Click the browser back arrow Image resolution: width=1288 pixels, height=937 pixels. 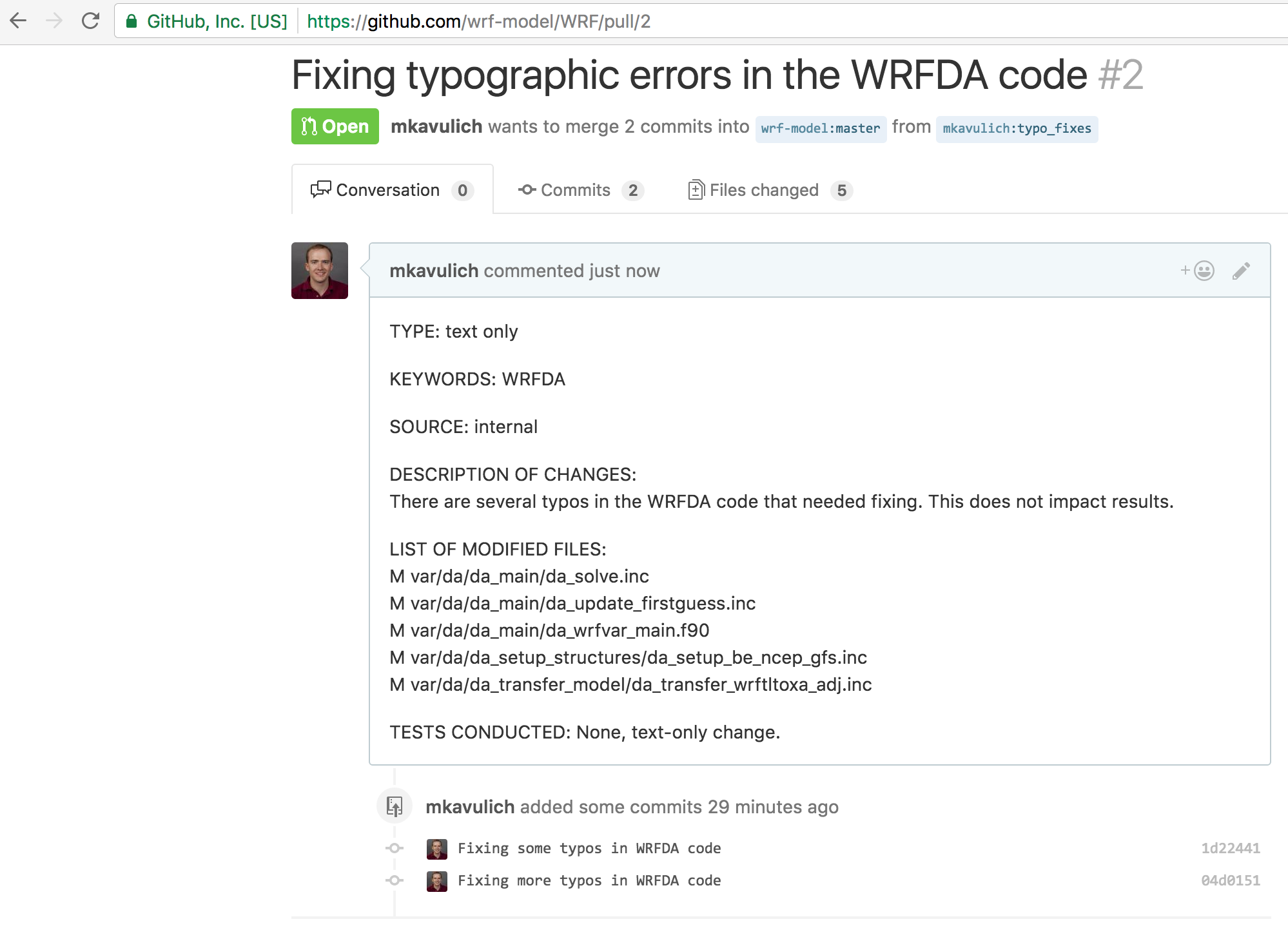[x=19, y=21]
